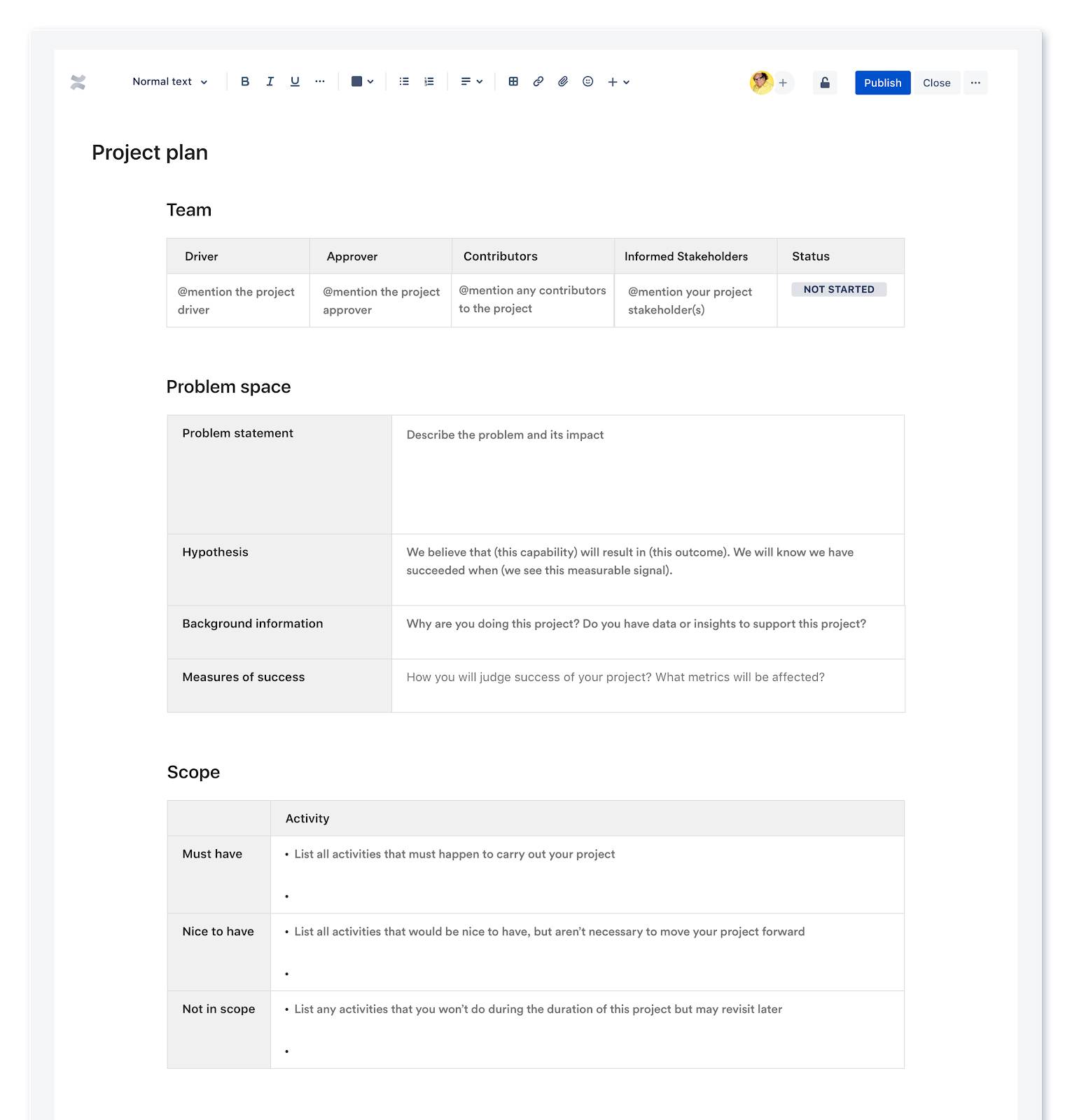Toggle bold formatting
The image size is (1072, 1120).
(245, 82)
